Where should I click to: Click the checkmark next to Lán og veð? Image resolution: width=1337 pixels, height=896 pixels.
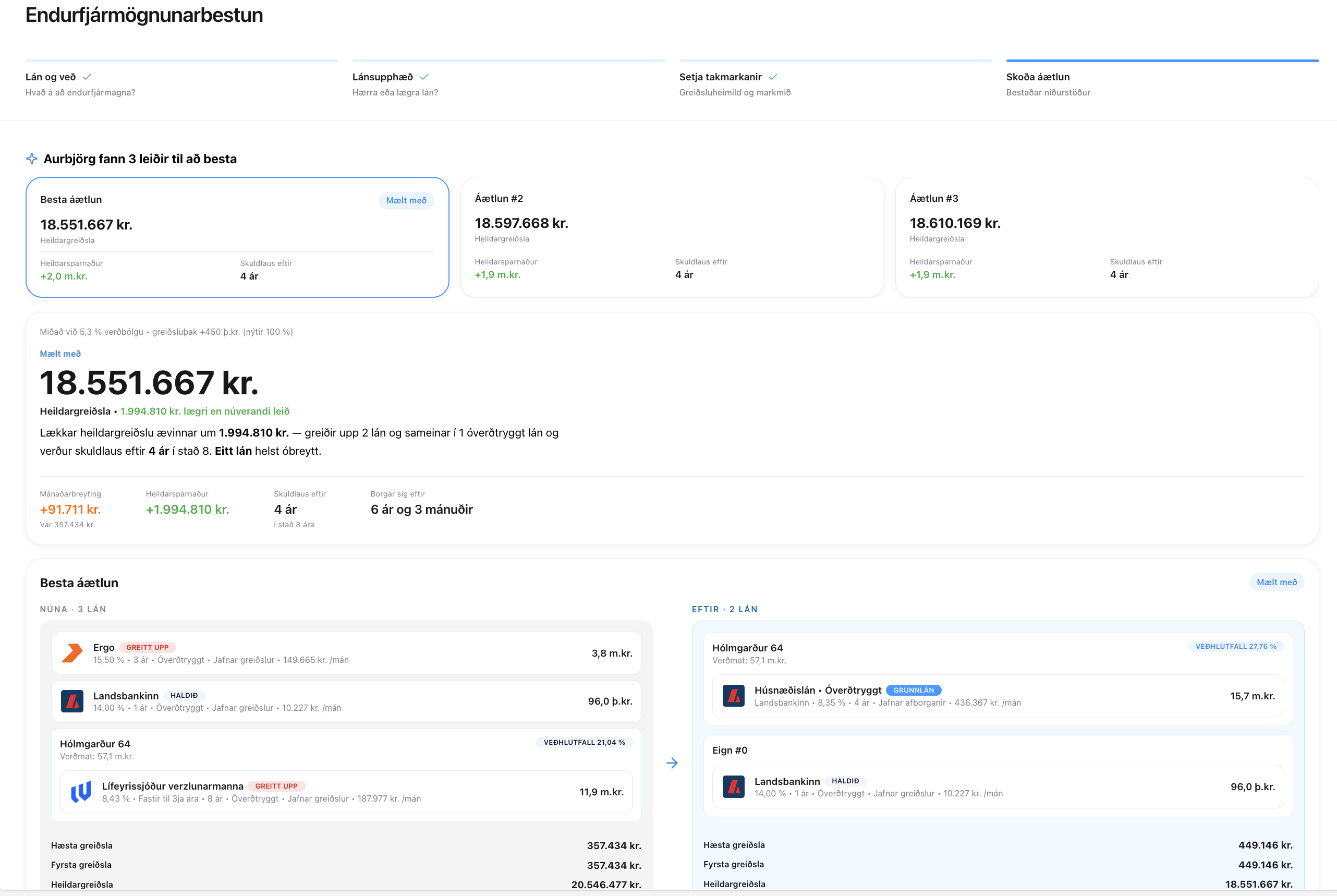click(x=87, y=77)
